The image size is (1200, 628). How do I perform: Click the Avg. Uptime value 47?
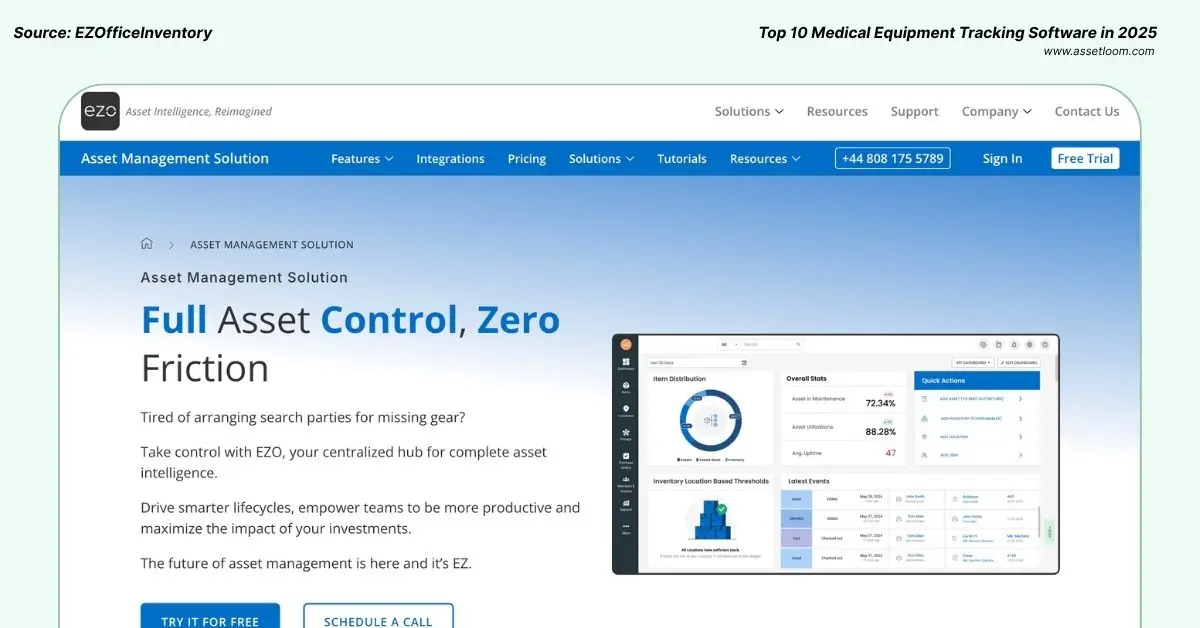point(891,453)
